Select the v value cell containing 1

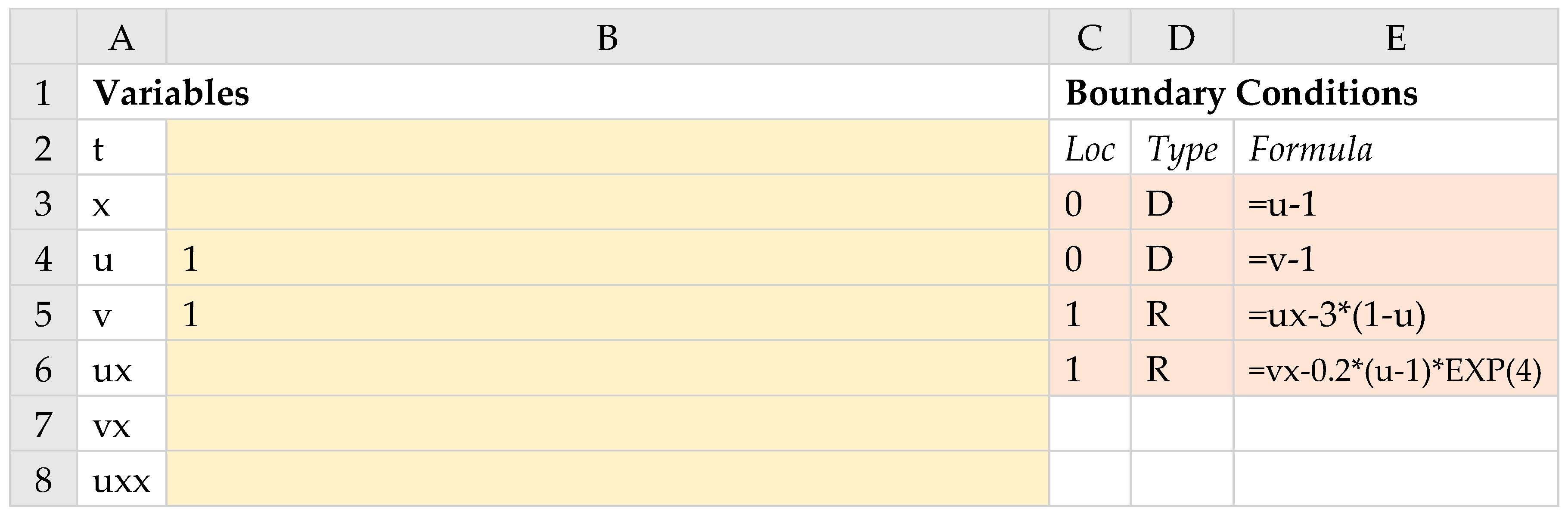point(607,314)
